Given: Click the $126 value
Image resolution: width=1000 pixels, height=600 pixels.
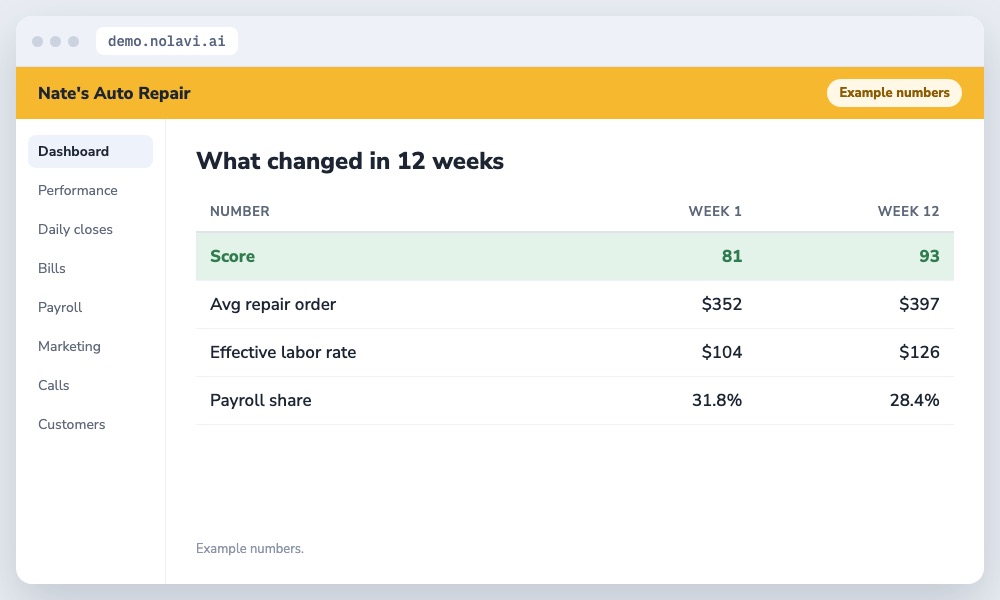Looking at the screenshot, I should tap(919, 352).
